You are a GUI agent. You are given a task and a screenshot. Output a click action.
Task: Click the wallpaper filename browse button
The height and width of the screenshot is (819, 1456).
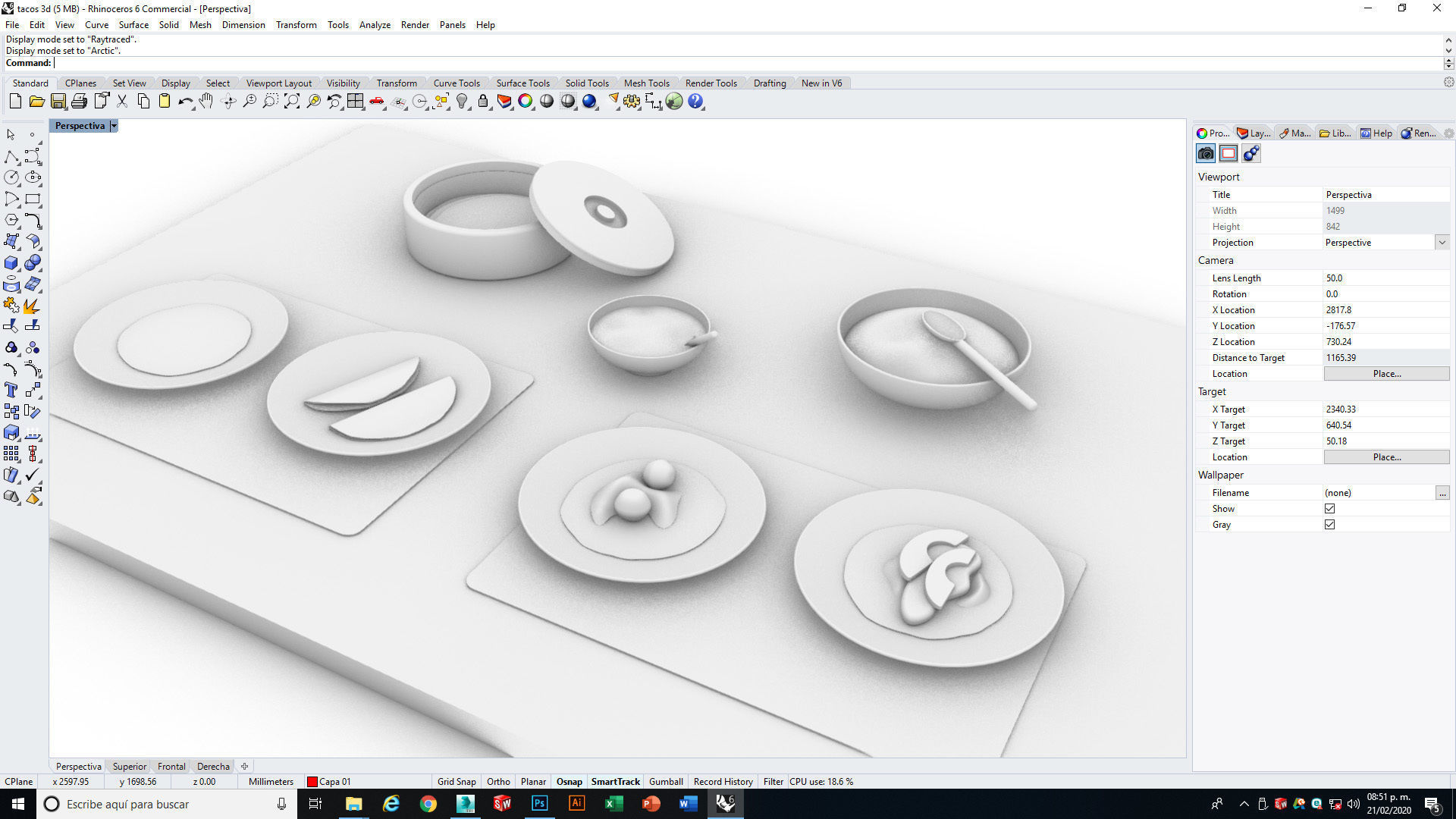click(1442, 493)
